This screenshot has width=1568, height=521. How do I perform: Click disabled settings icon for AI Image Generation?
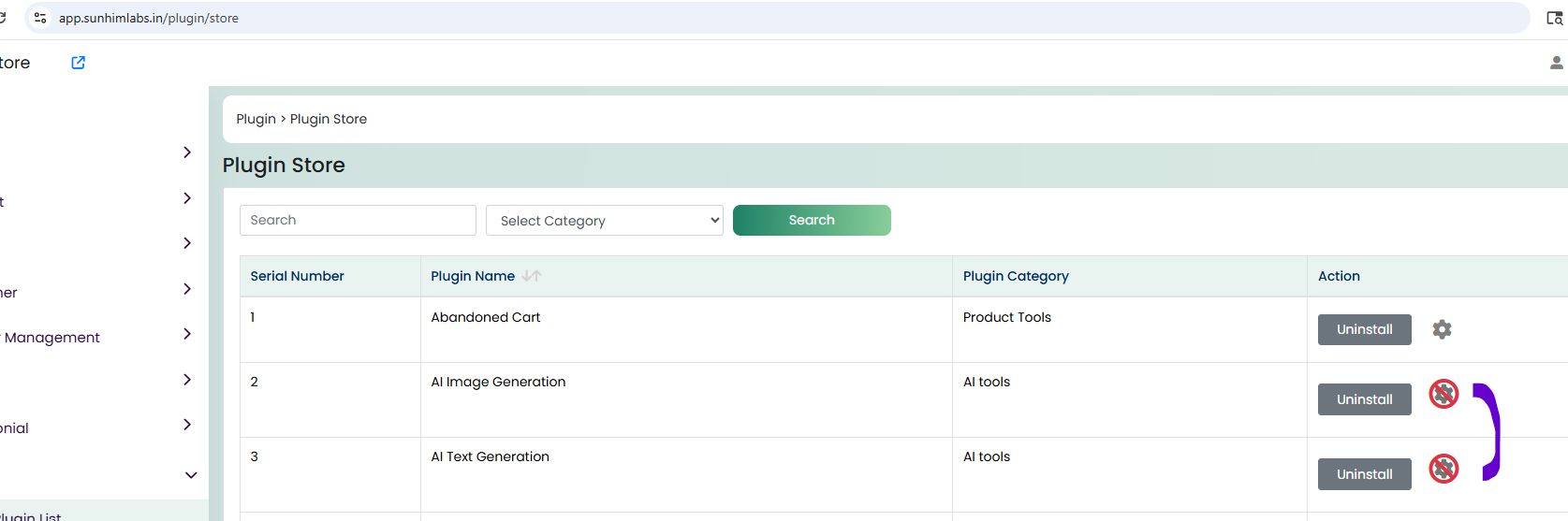click(x=1443, y=394)
